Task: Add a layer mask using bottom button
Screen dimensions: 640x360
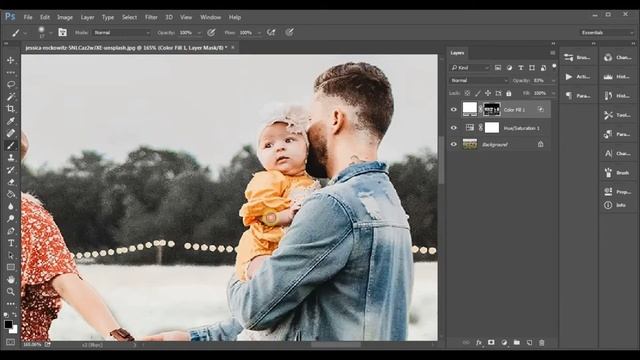Action: click(x=491, y=343)
